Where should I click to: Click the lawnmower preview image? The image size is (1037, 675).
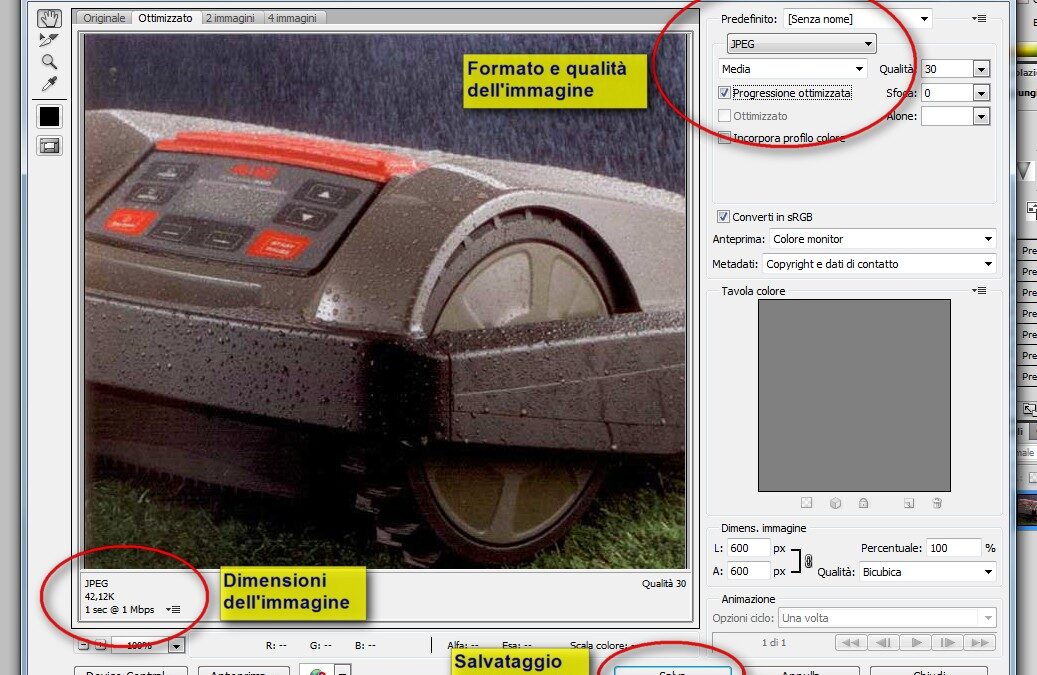click(385, 301)
